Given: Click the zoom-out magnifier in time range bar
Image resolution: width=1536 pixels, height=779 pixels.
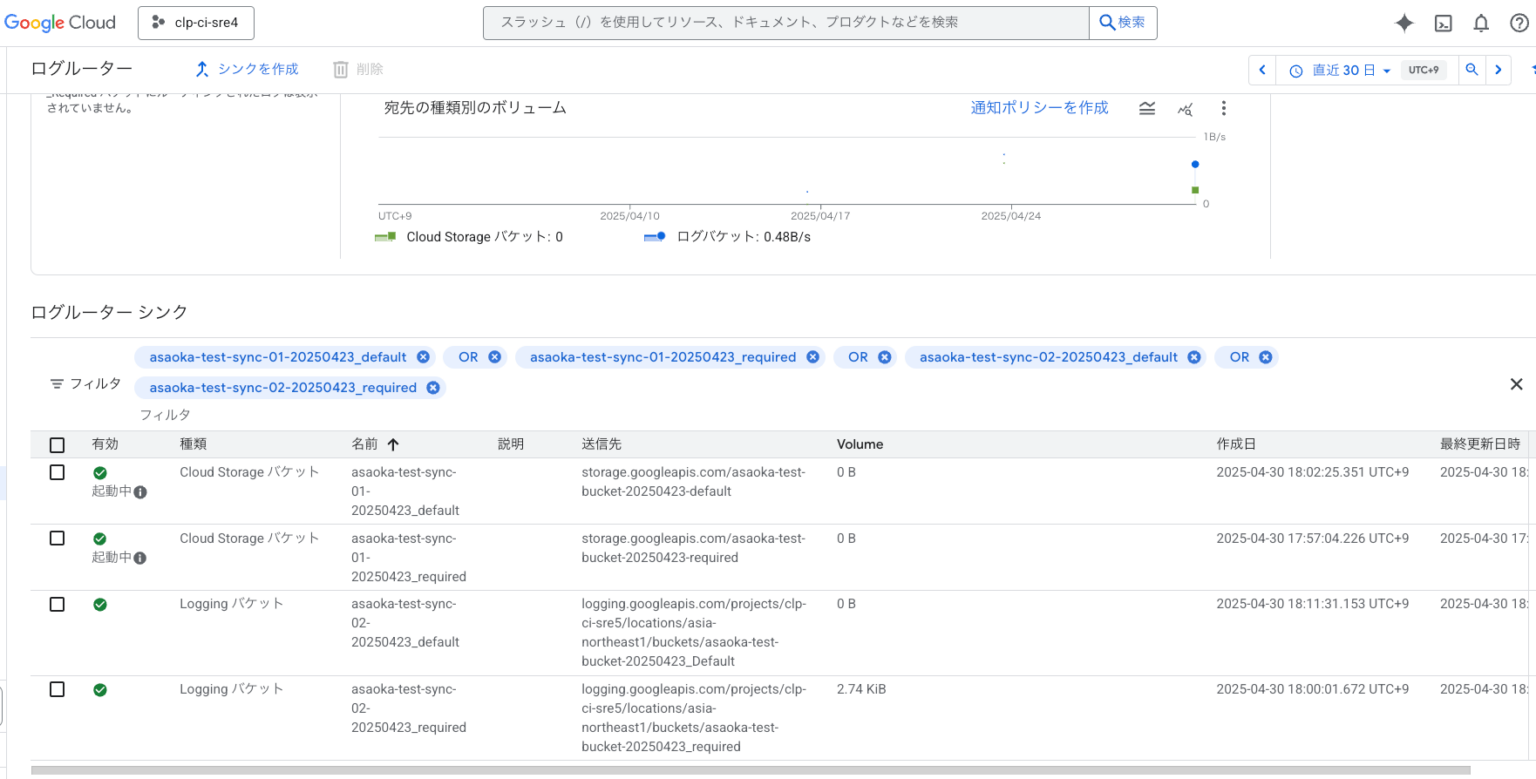Looking at the screenshot, I should (1471, 69).
